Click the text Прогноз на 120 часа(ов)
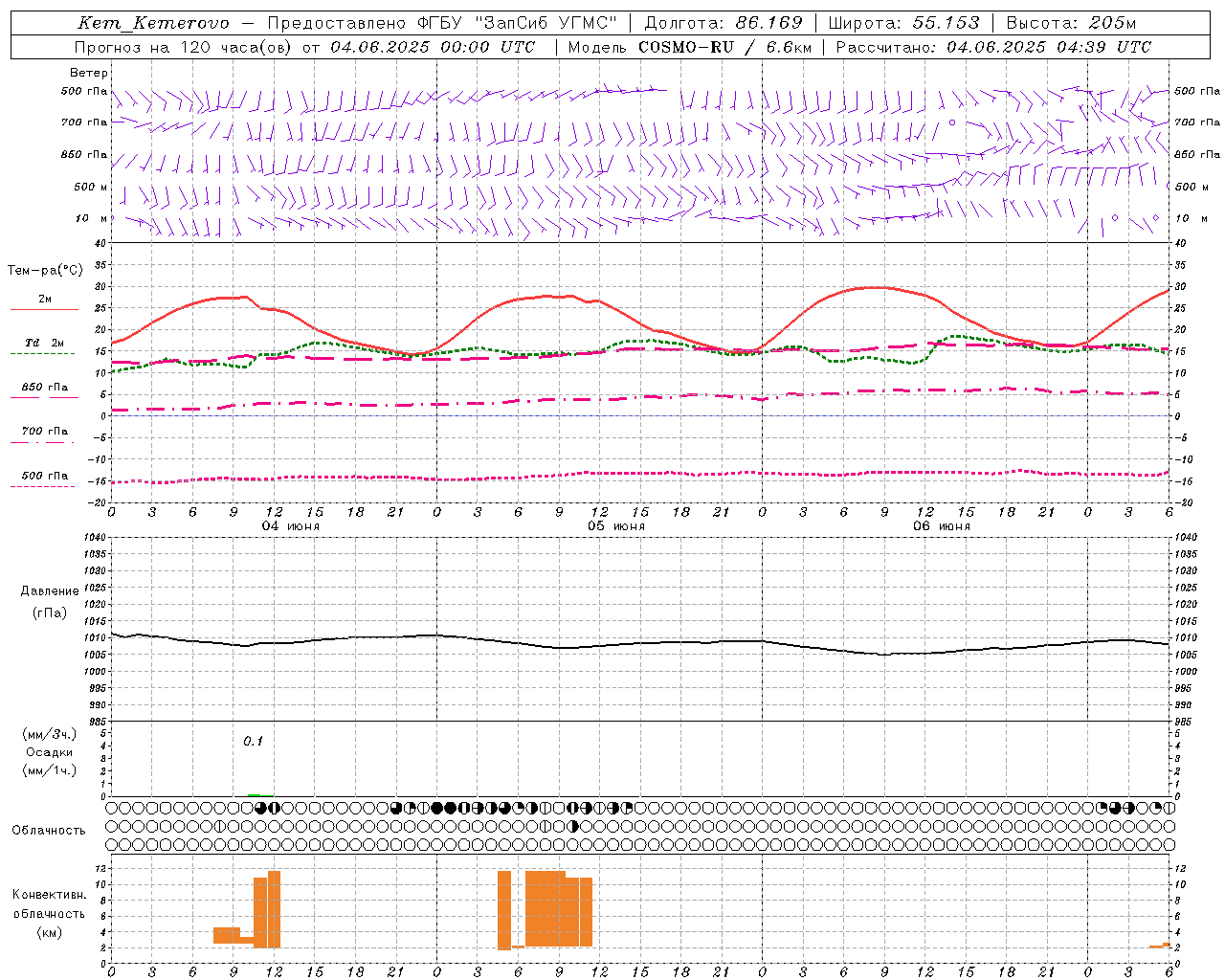 [185, 47]
